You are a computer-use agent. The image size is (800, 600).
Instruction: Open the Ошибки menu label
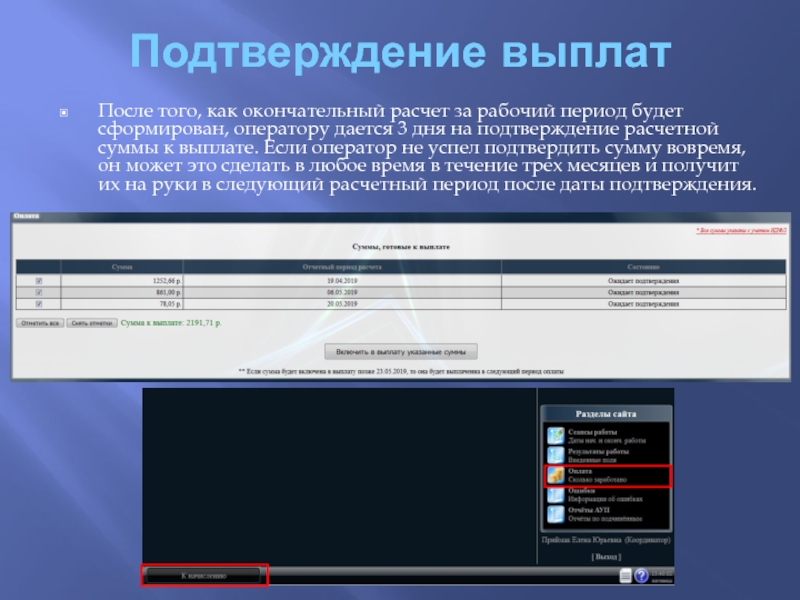[582, 490]
